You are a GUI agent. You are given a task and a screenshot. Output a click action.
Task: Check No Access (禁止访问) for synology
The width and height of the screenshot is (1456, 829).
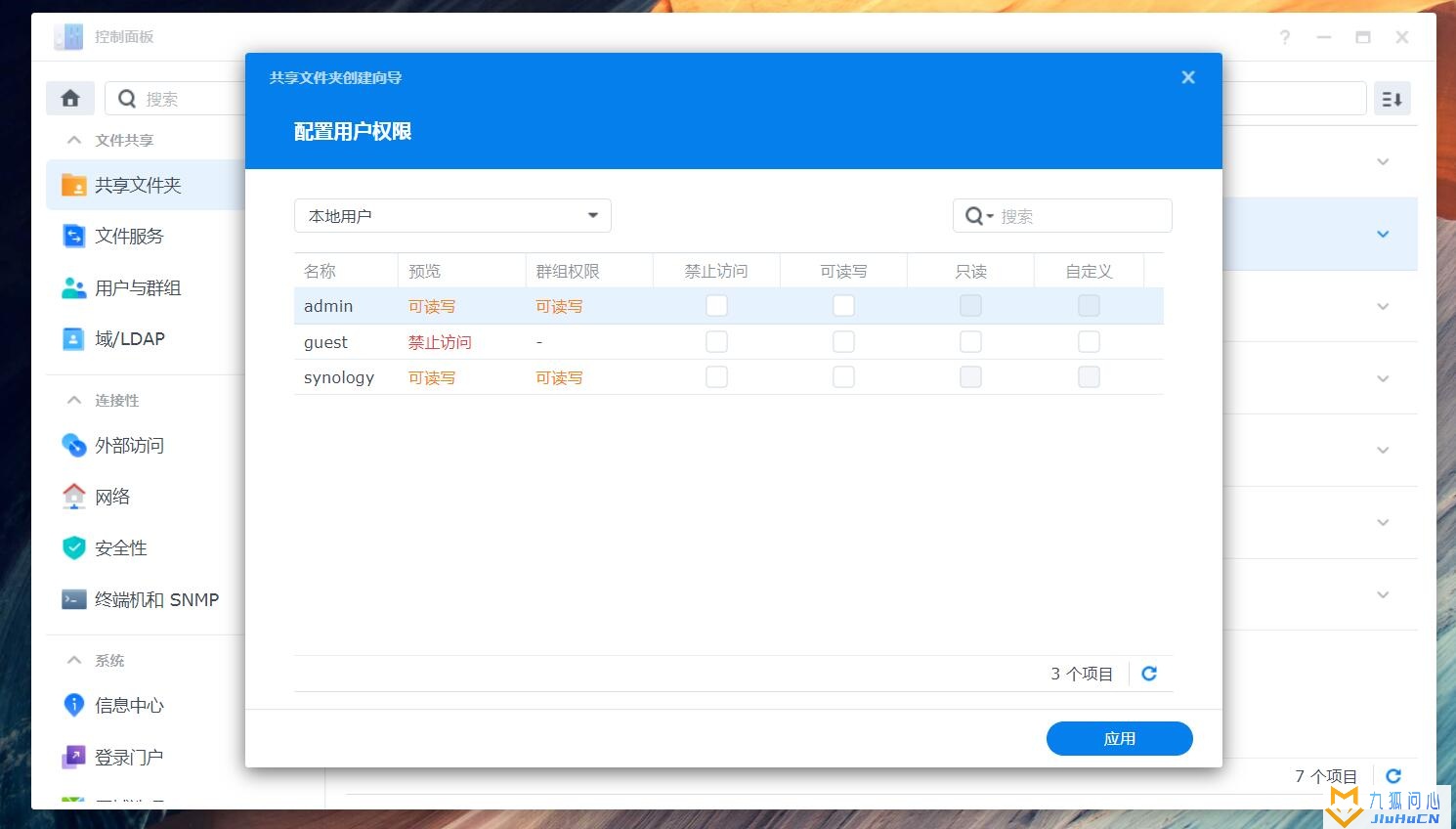[716, 376]
